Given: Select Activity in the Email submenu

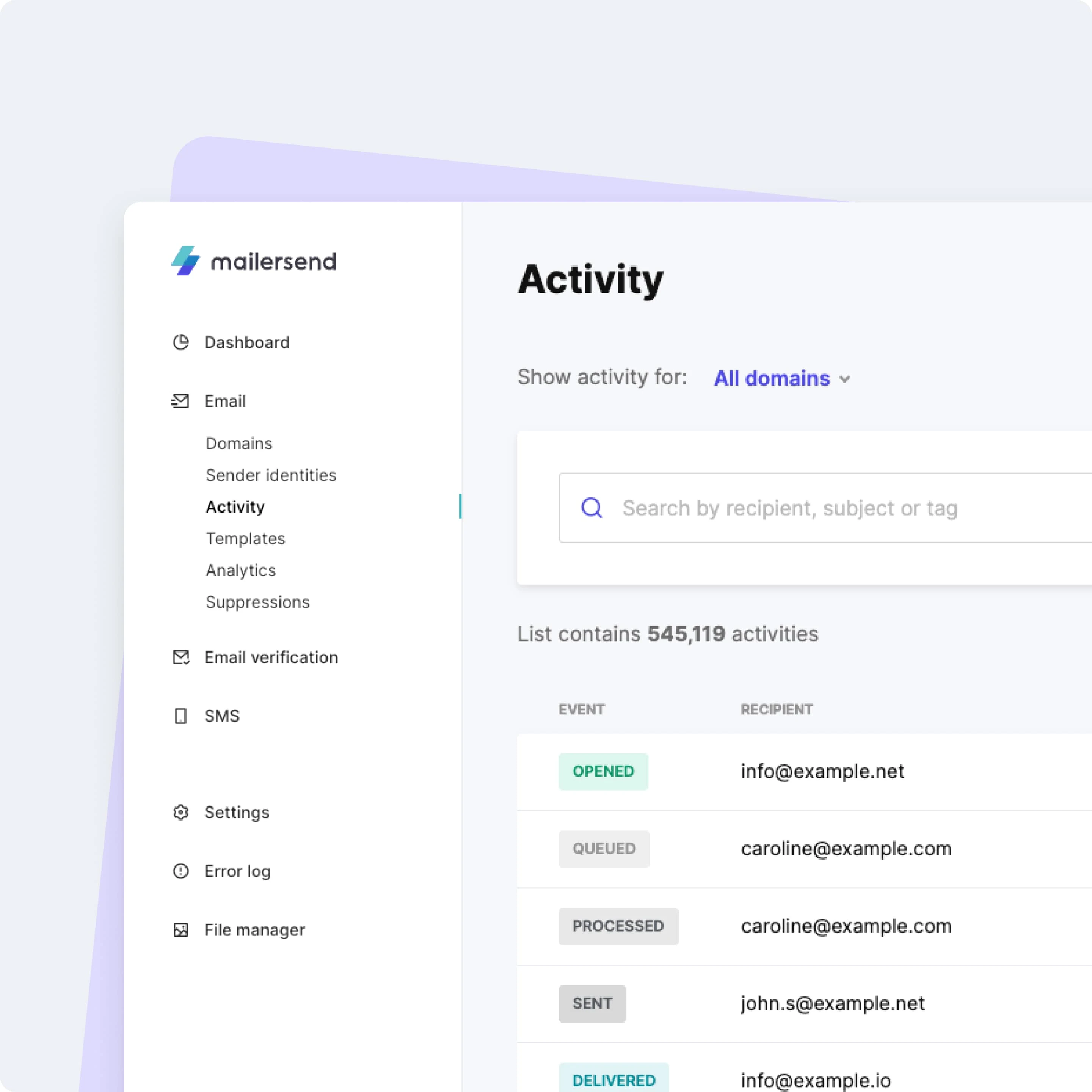Looking at the screenshot, I should [x=235, y=507].
